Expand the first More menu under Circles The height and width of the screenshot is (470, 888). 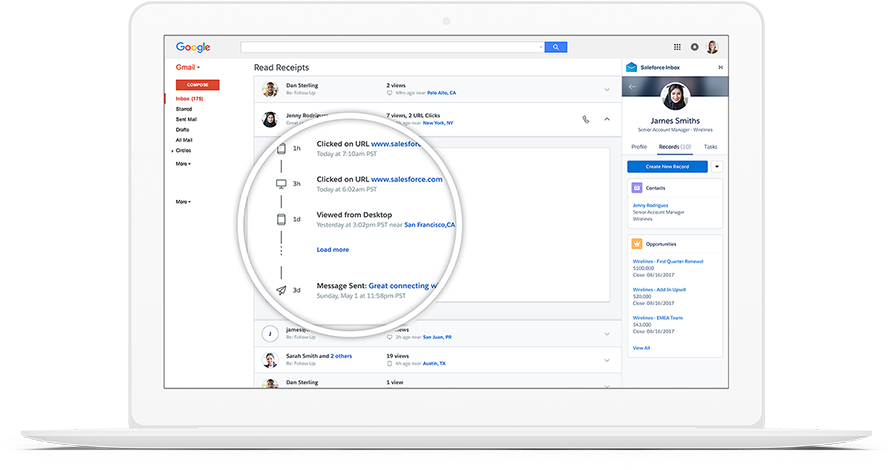tap(183, 164)
